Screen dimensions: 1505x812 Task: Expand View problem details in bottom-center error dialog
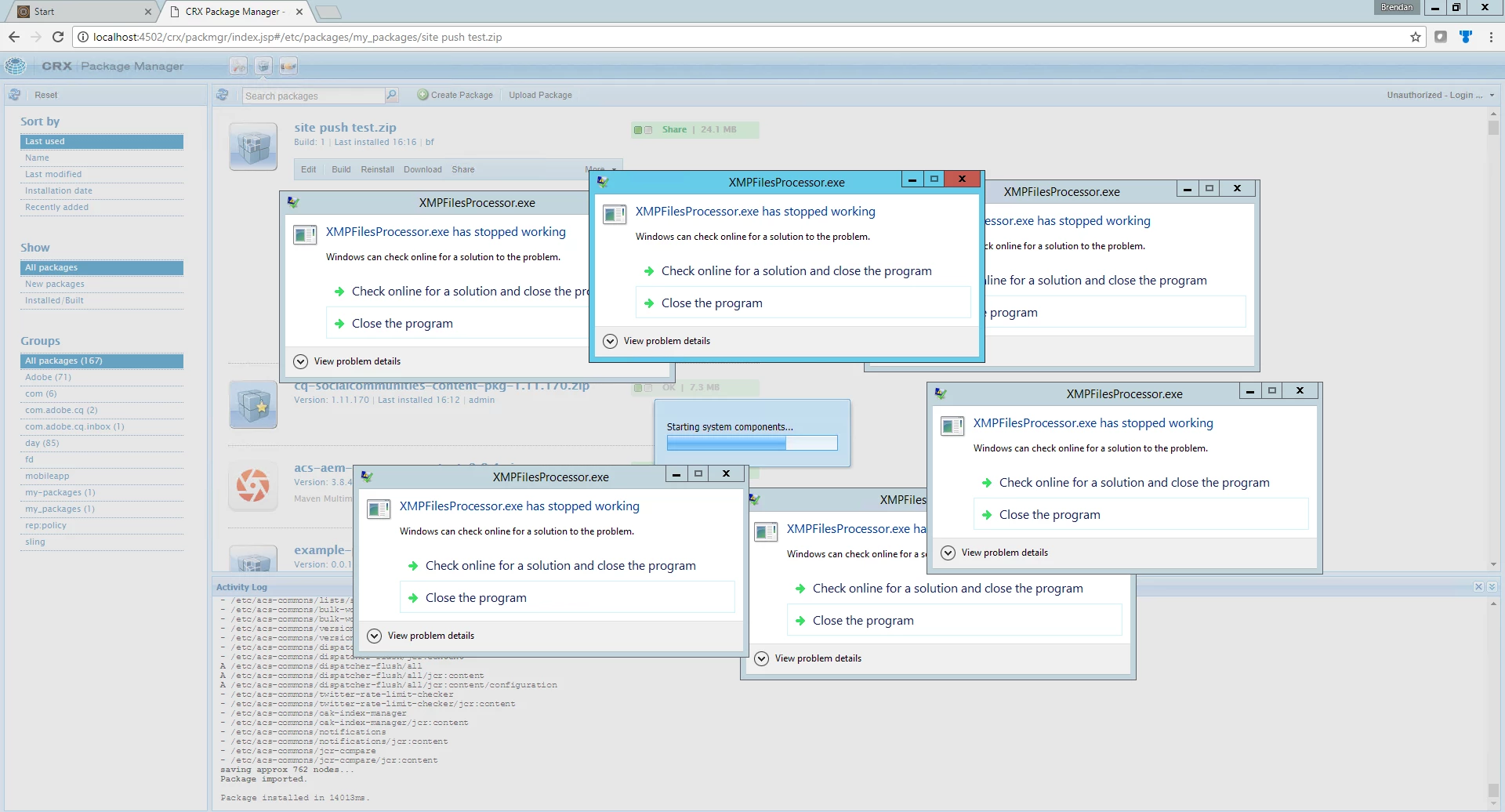coord(808,658)
